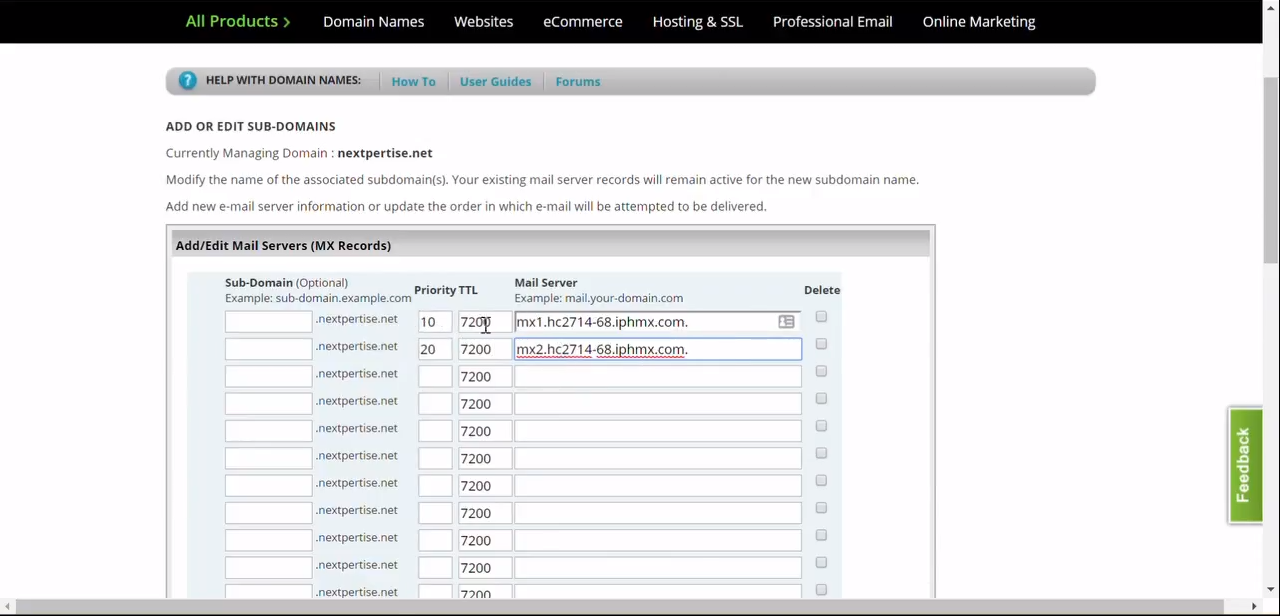Click the blue help question mark icon

[187, 81]
